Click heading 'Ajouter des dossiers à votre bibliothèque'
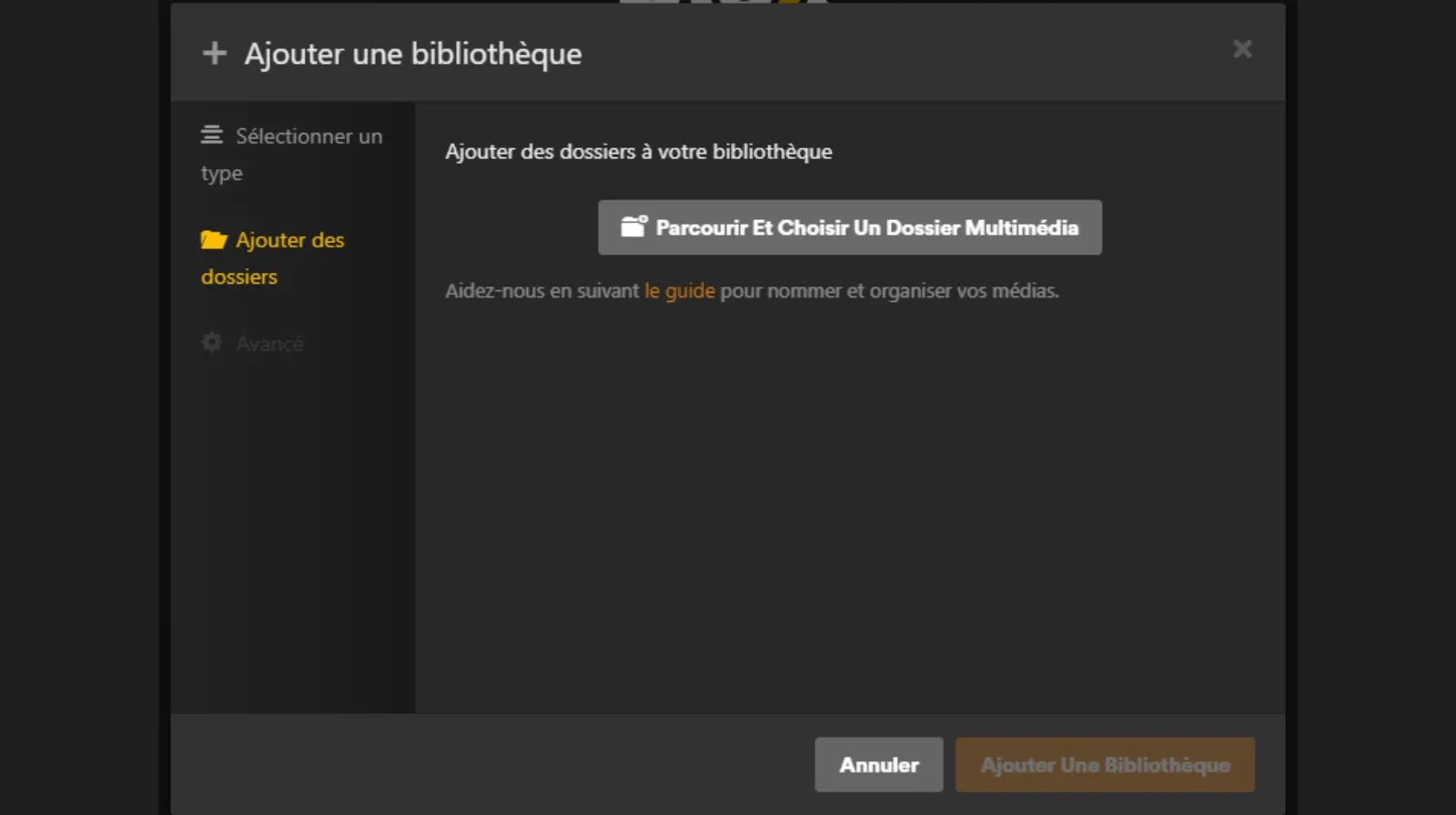Viewport: 1456px width, 815px height. (x=638, y=152)
